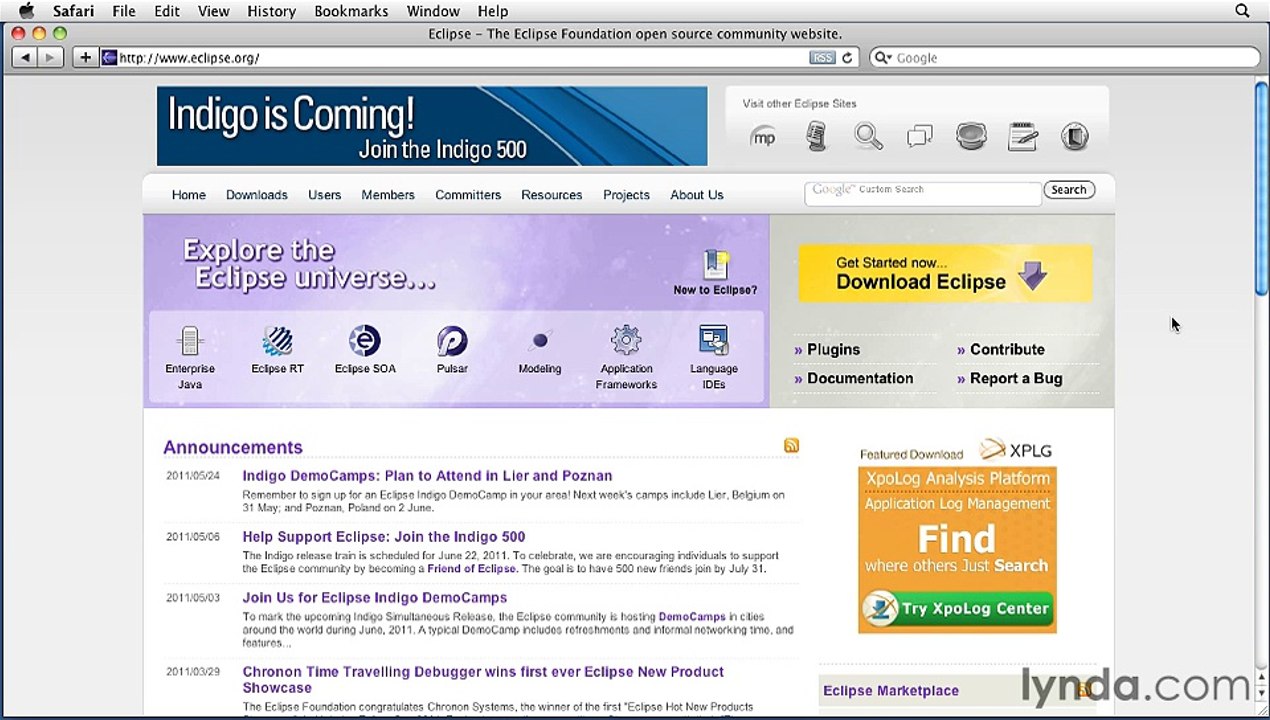
Task: Open the book Eclipse site icon
Action: (1075, 137)
